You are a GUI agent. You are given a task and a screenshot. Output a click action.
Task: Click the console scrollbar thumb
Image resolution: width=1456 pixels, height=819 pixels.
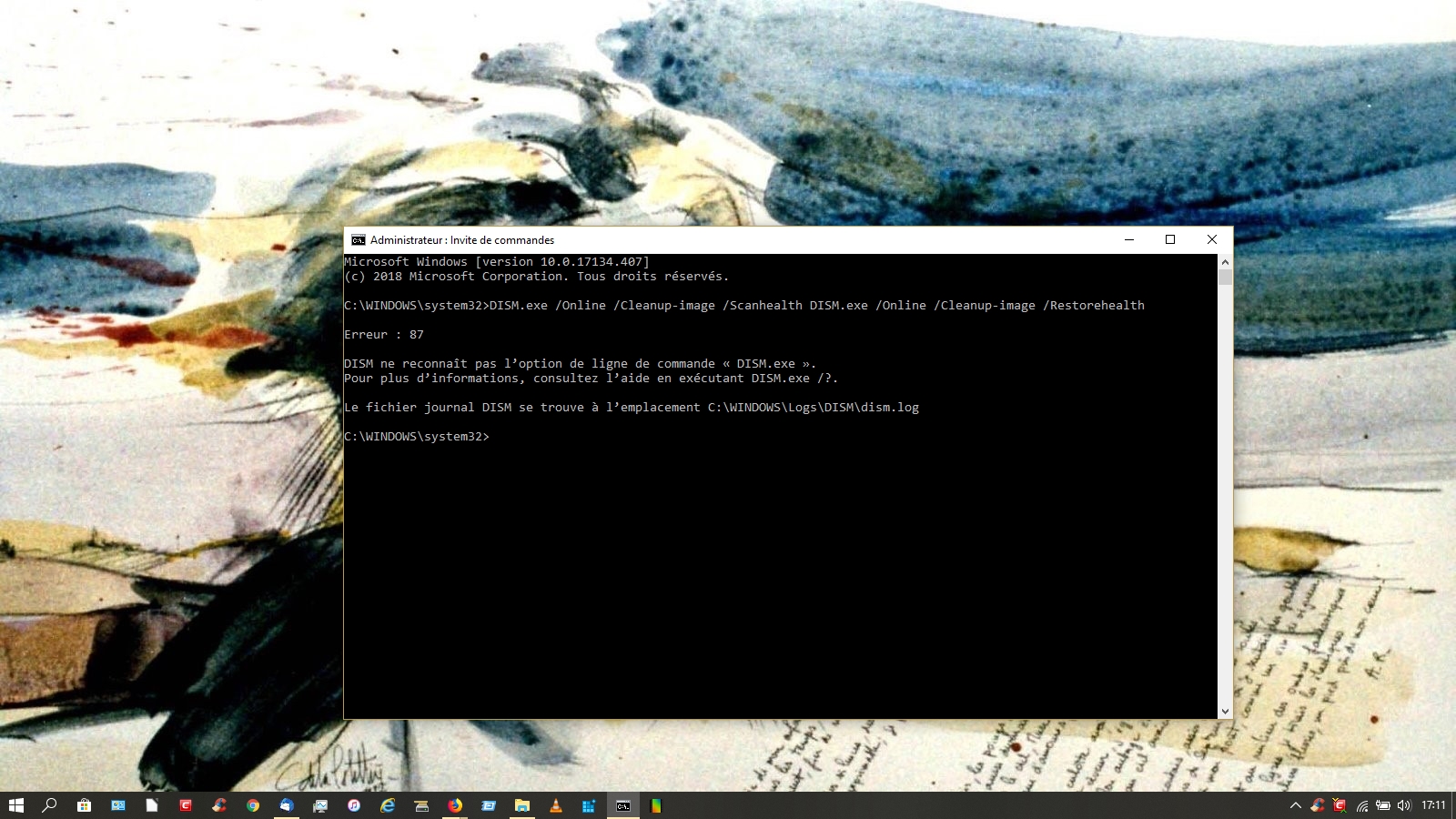[x=1225, y=278]
